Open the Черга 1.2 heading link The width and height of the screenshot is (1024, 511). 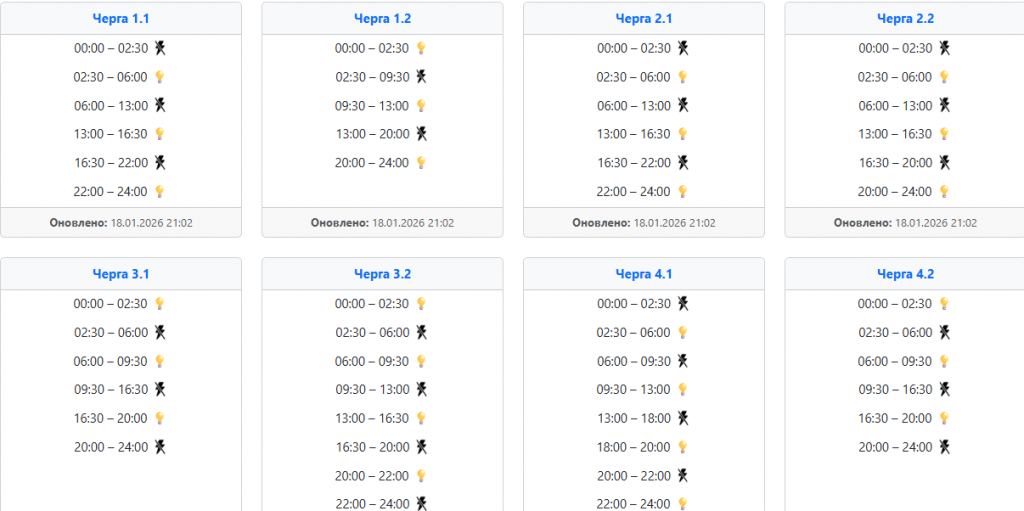(x=382, y=19)
